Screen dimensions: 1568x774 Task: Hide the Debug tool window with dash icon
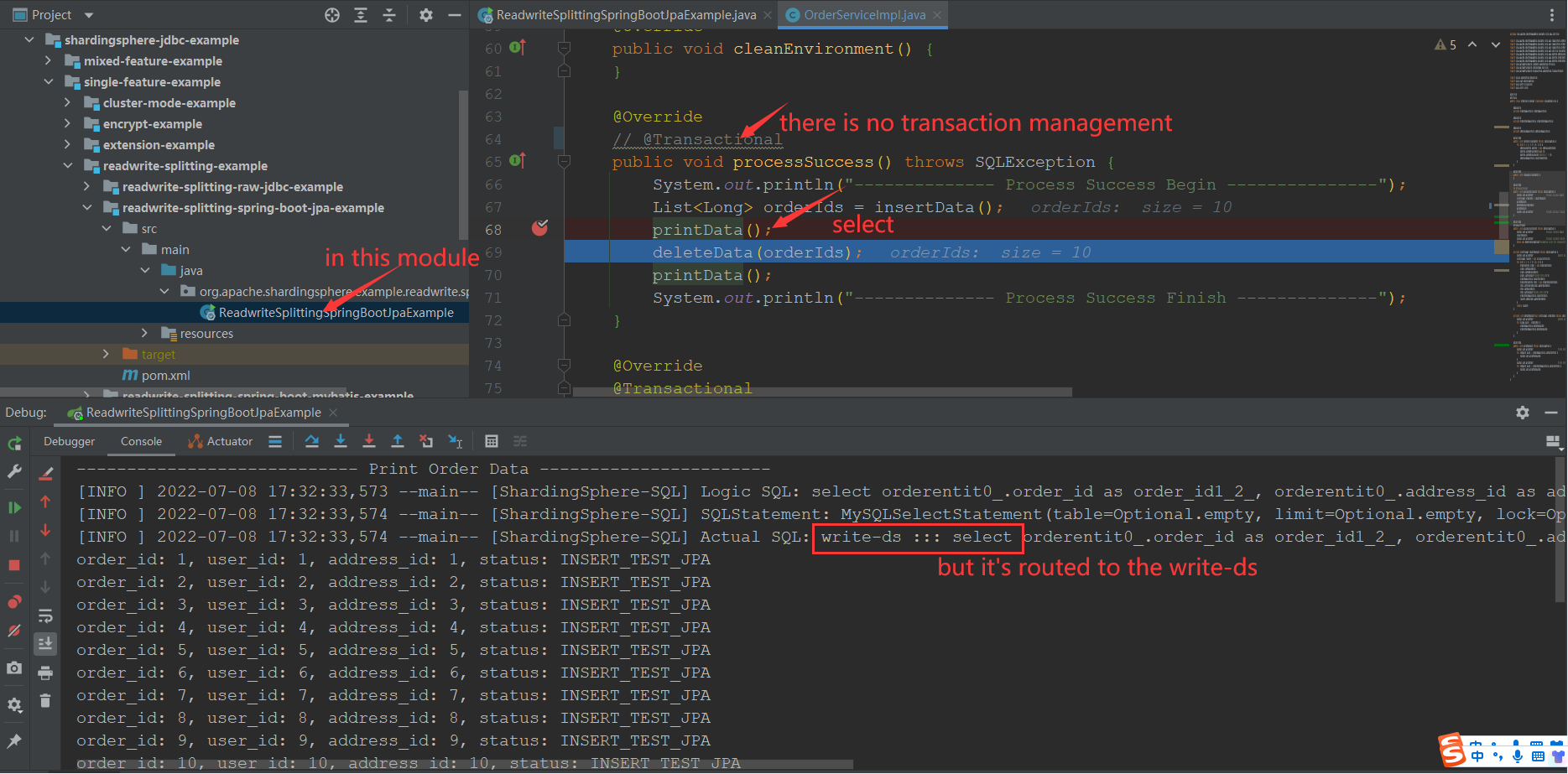pyautogui.click(x=1550, y=413)
